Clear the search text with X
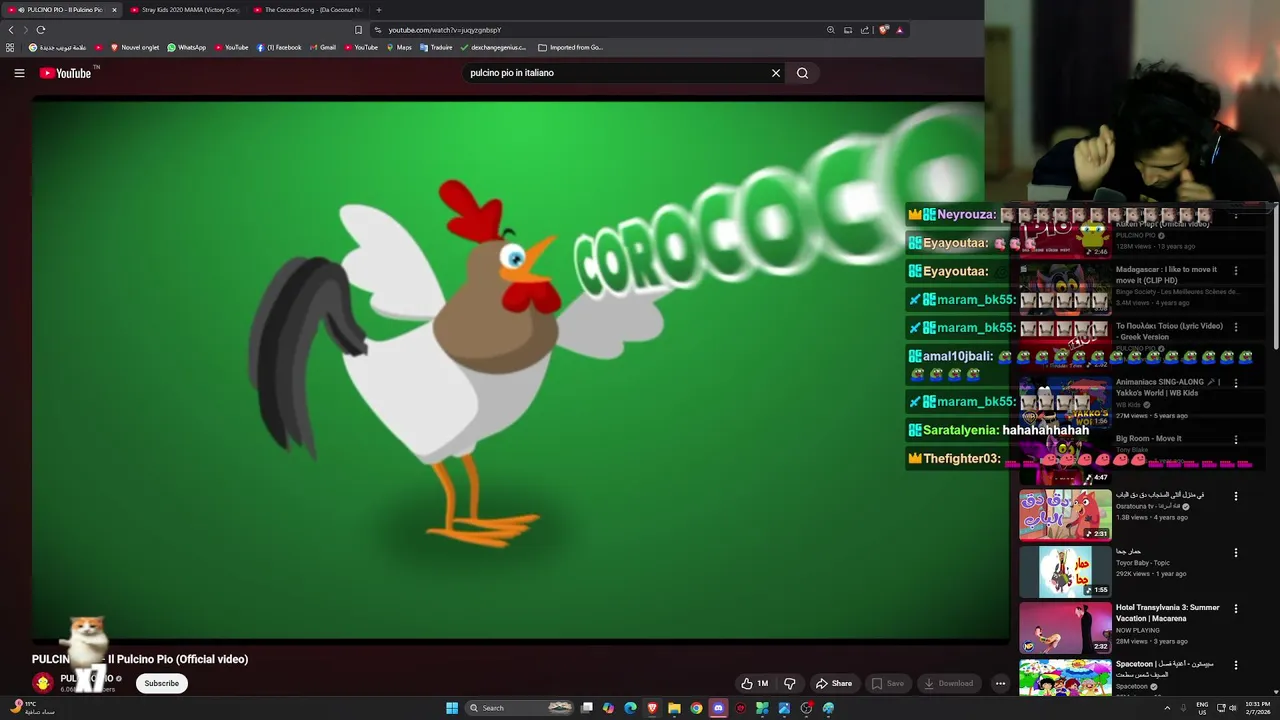This screenshot has height=720, width=1280. tap(775, 73)
